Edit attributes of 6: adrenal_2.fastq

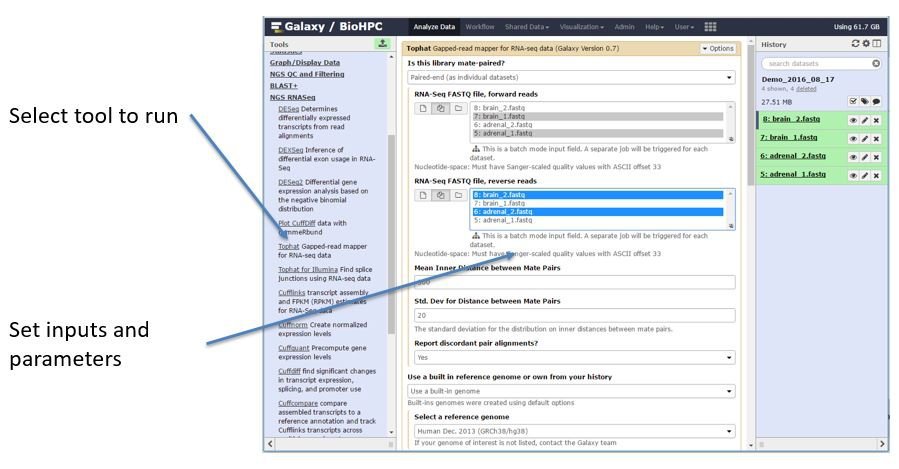[x=865, y=157]
